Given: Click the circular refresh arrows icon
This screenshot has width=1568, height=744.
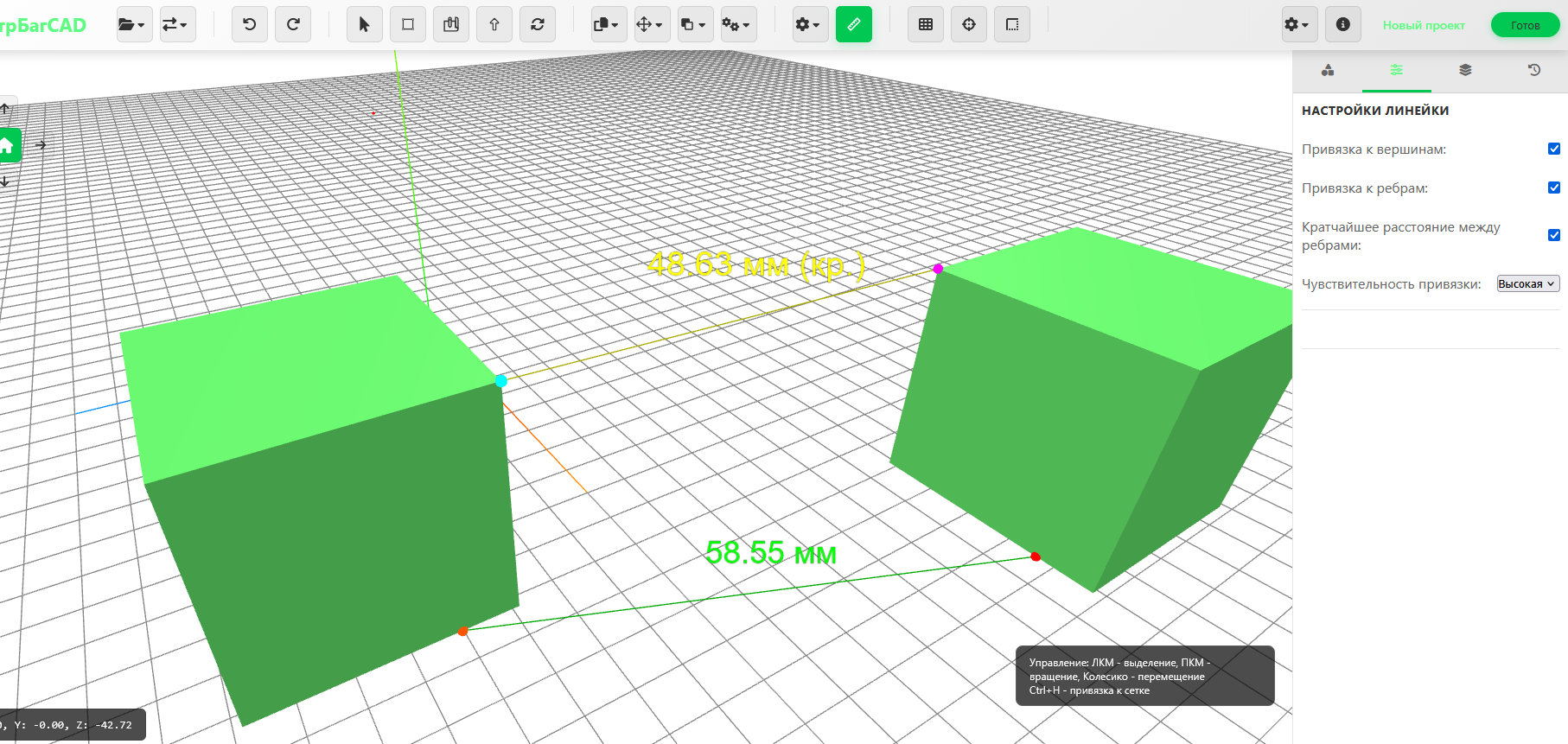Looking at the screenshot, I should (538, 24).
